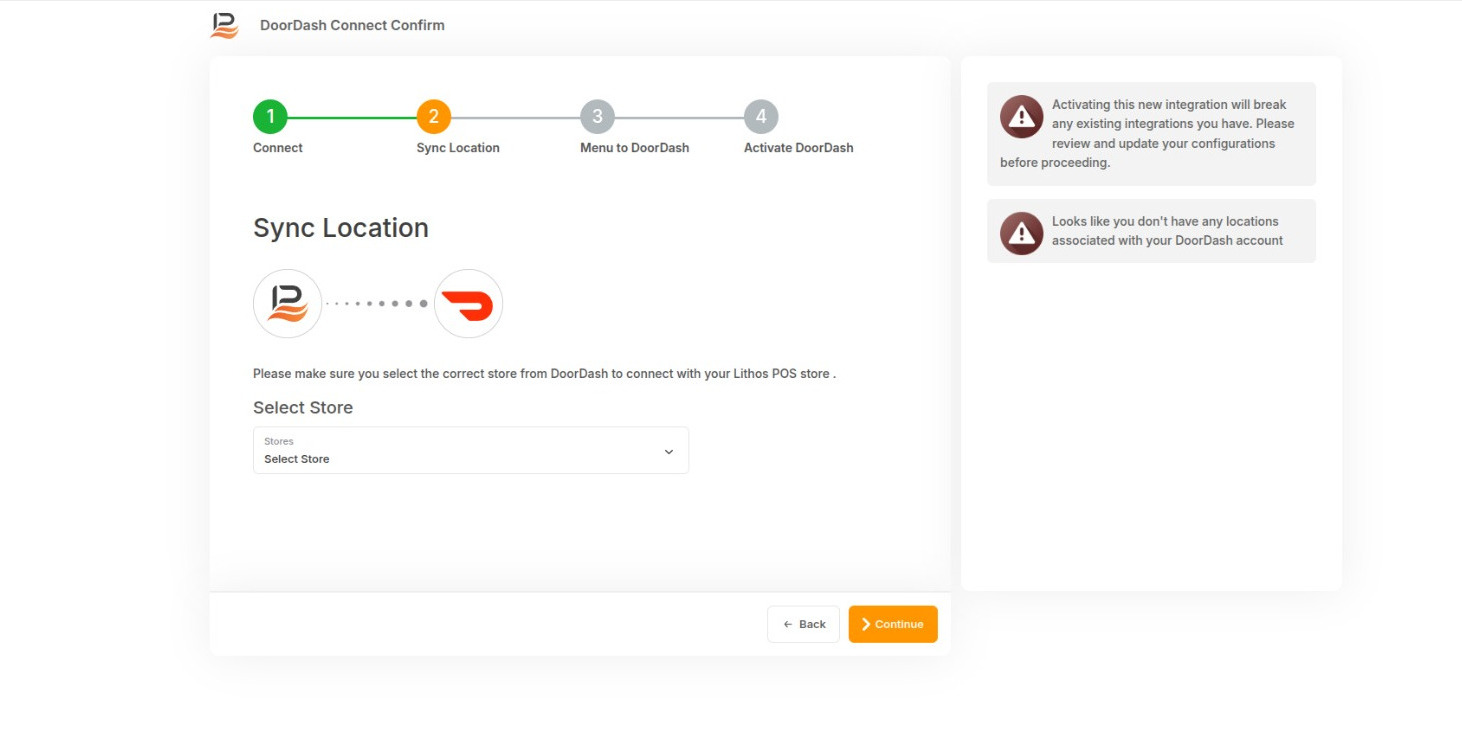
Task: Click the 'Activate DoorDash' step label
Action: click(x=799, y=148)
